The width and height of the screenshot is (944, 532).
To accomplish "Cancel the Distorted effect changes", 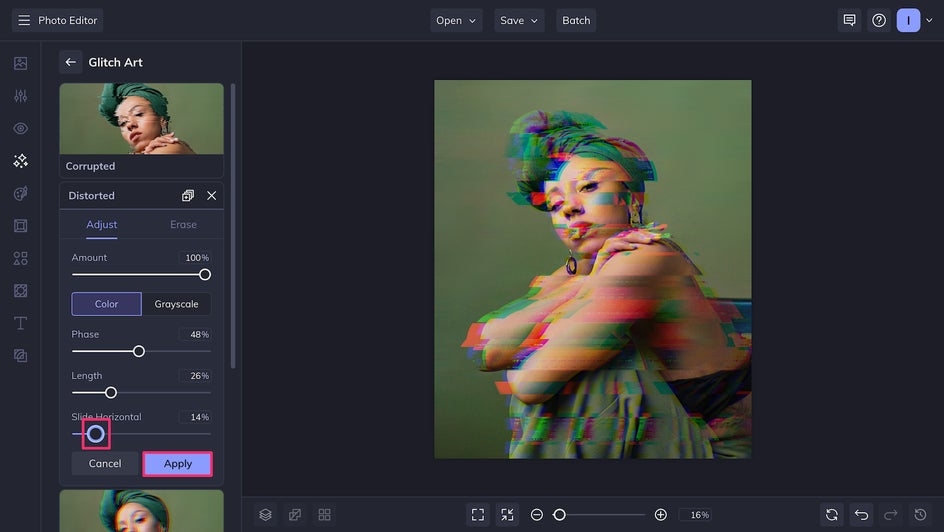I will [105, 463].
